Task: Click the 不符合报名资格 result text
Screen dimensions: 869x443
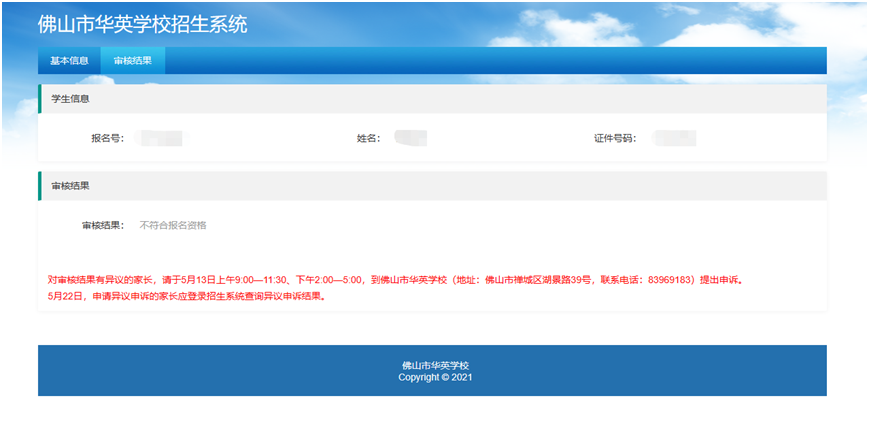Action: (173, 226)
